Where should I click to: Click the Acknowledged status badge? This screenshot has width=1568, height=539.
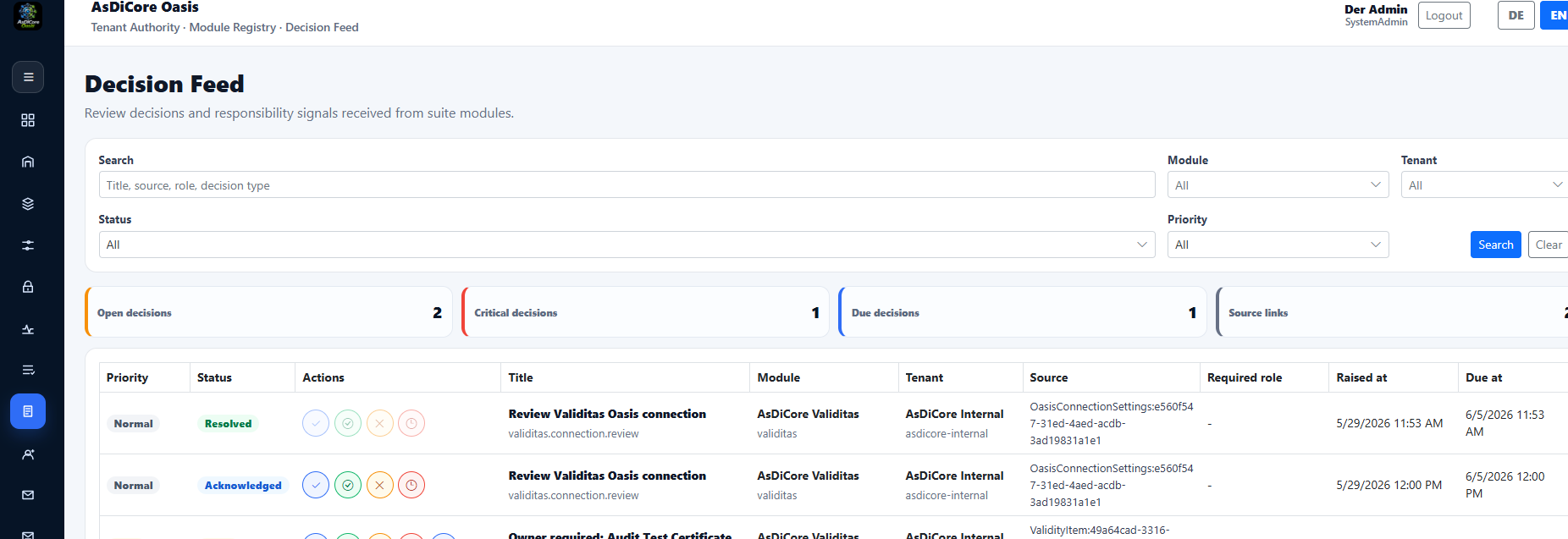pyautogui.click(x=243, y=485)
